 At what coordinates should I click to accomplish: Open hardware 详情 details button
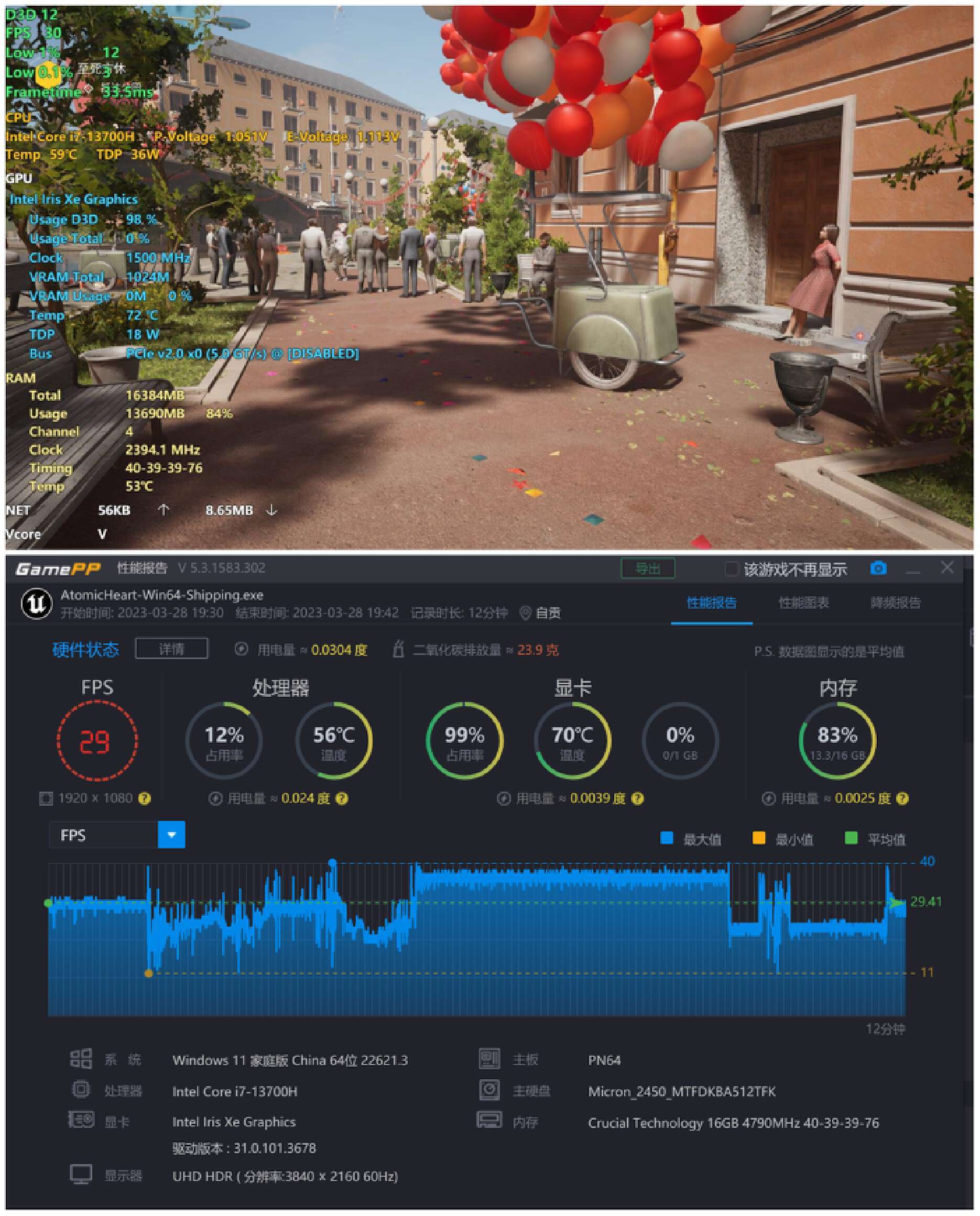(x=171, y=649)
